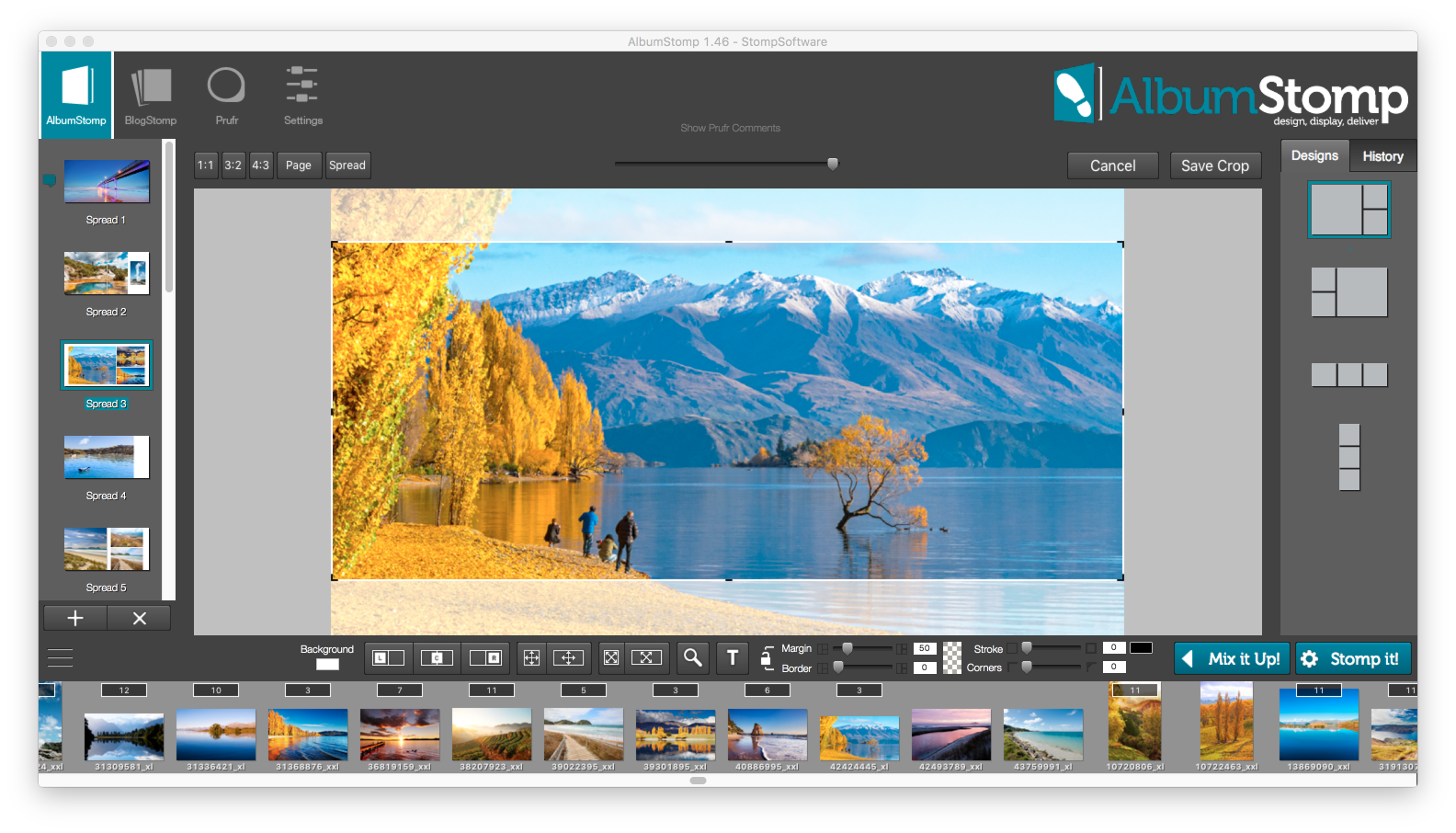Set the crop ratio to 1:1
This screenshot has height=833, width=1456.
(x=206, y=165)
